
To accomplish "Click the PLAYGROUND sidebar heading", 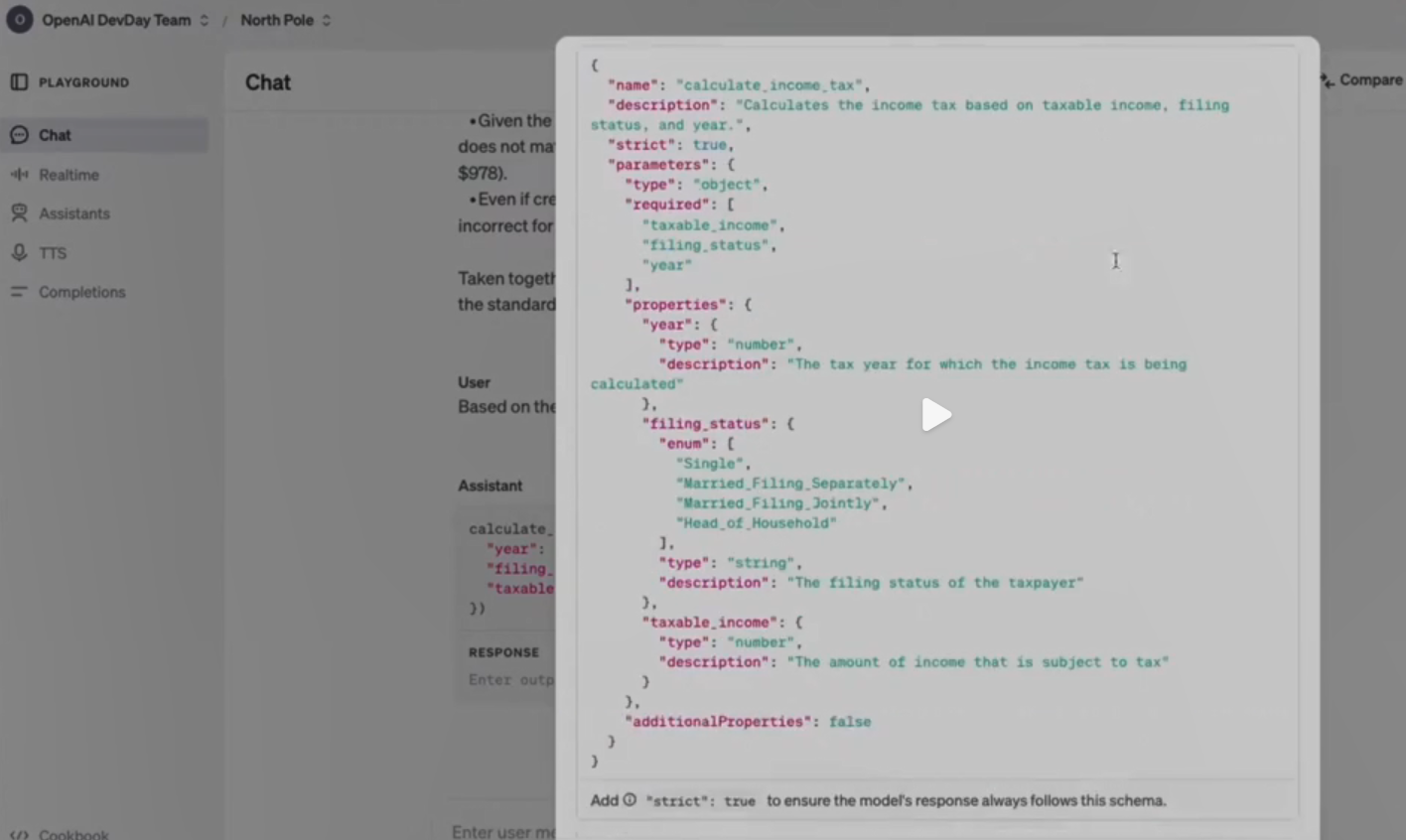I will pos(83,82).
